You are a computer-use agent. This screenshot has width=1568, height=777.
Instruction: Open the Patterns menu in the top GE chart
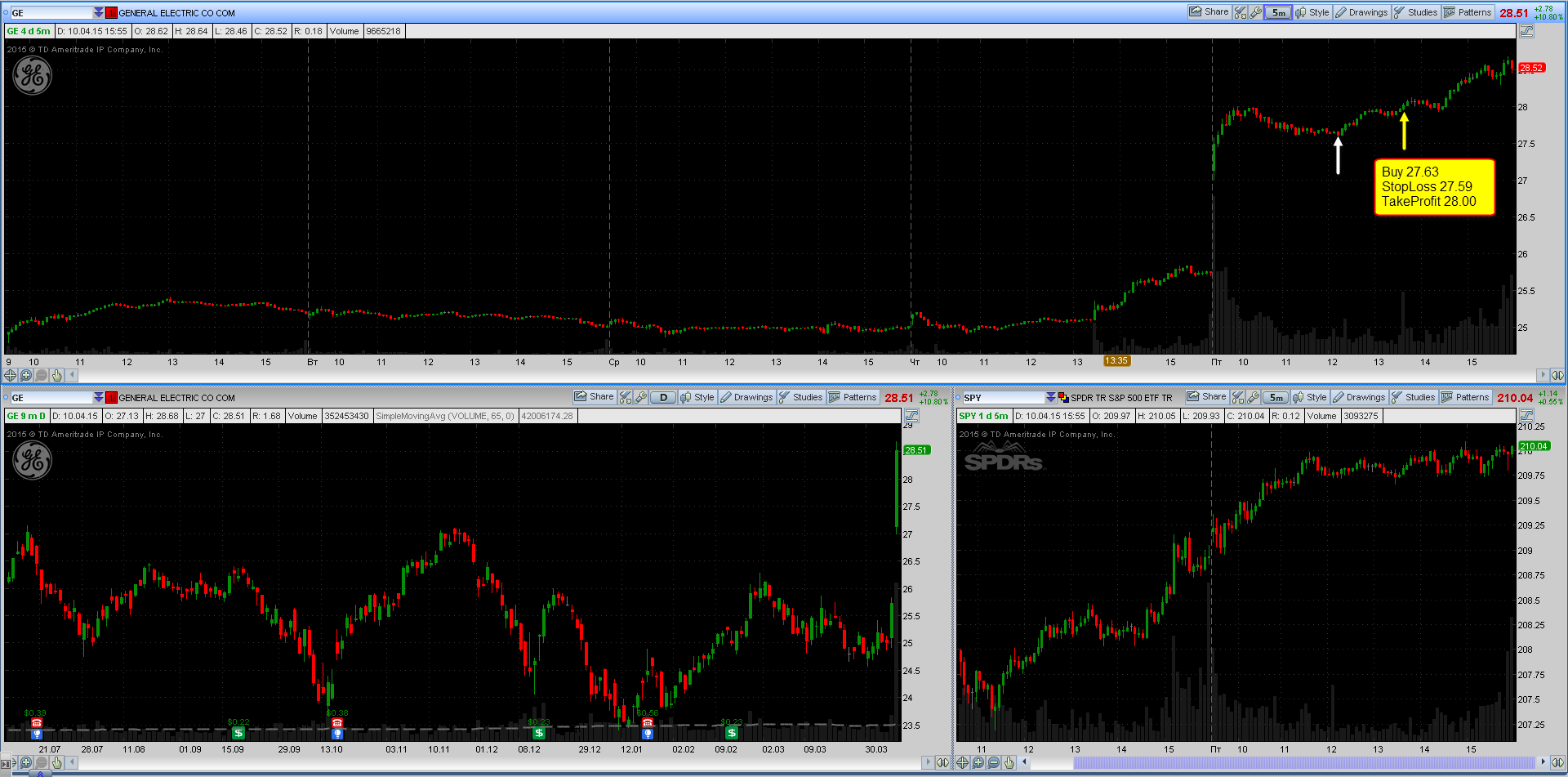(1468, 12)
